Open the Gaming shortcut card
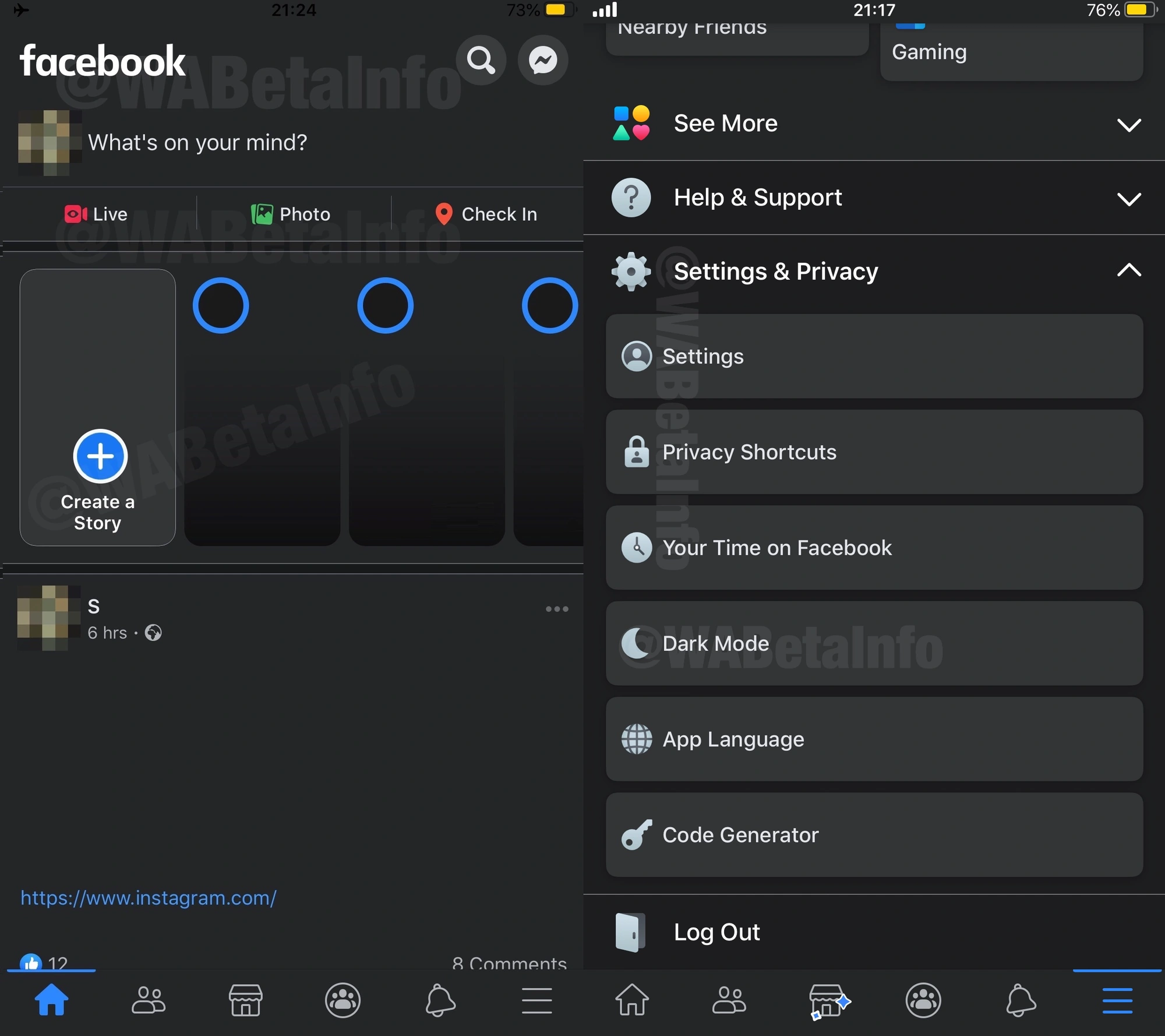Viewport: 1165px width, 1036px height. (1012, 51)
